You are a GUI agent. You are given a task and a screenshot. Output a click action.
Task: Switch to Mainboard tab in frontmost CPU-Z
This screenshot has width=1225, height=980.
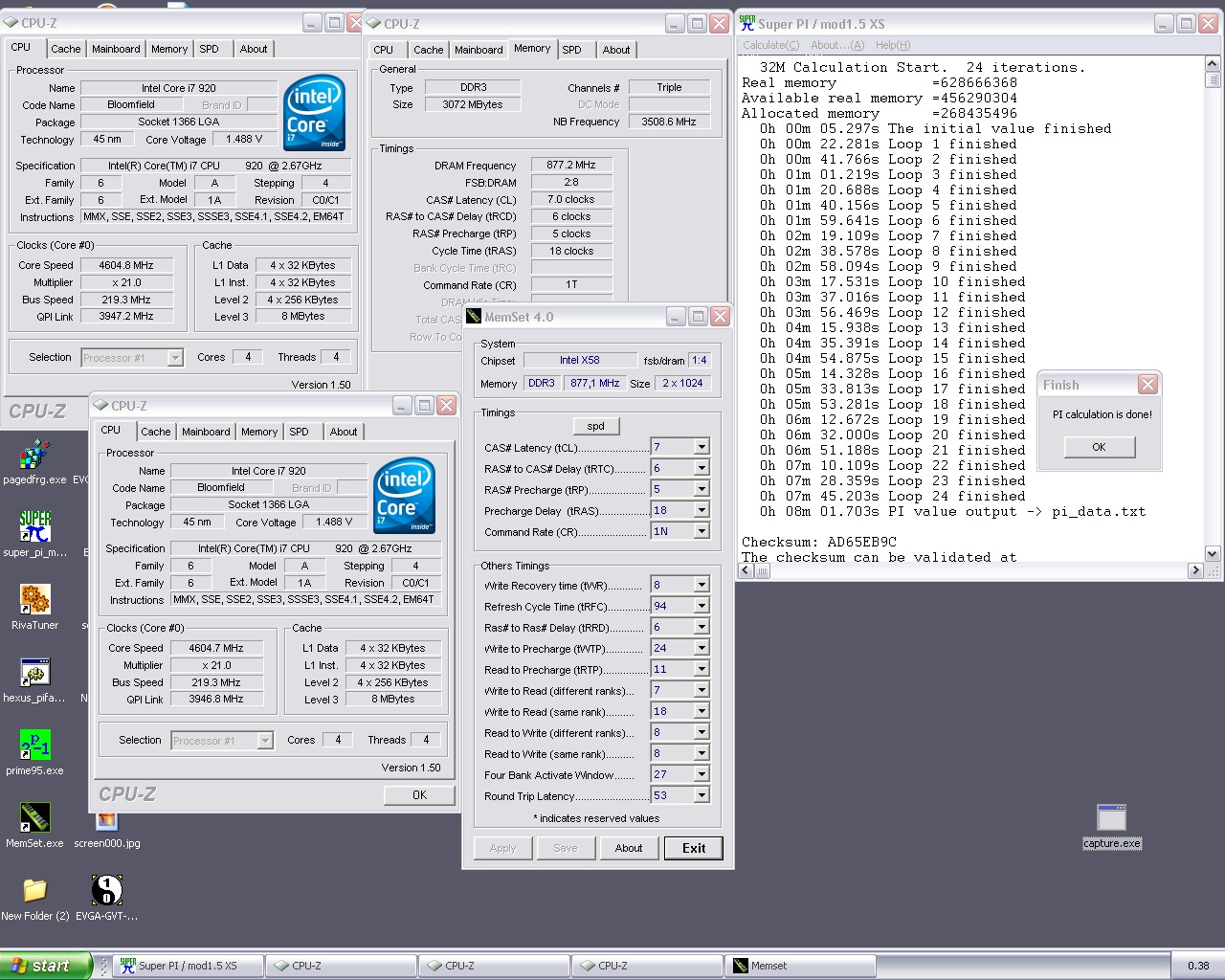click(206, 432)
